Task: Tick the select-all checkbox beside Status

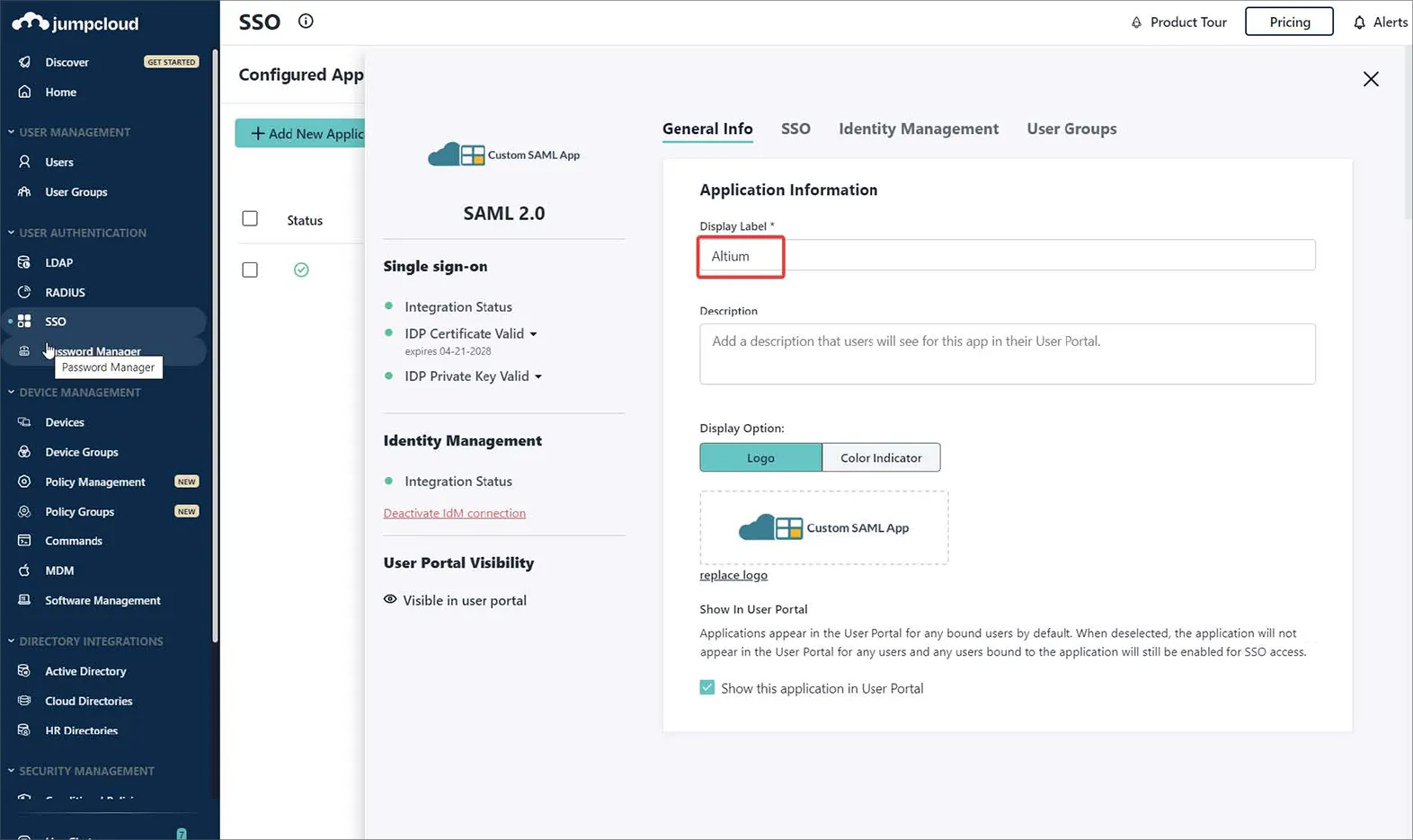Action: coord(250,219)
